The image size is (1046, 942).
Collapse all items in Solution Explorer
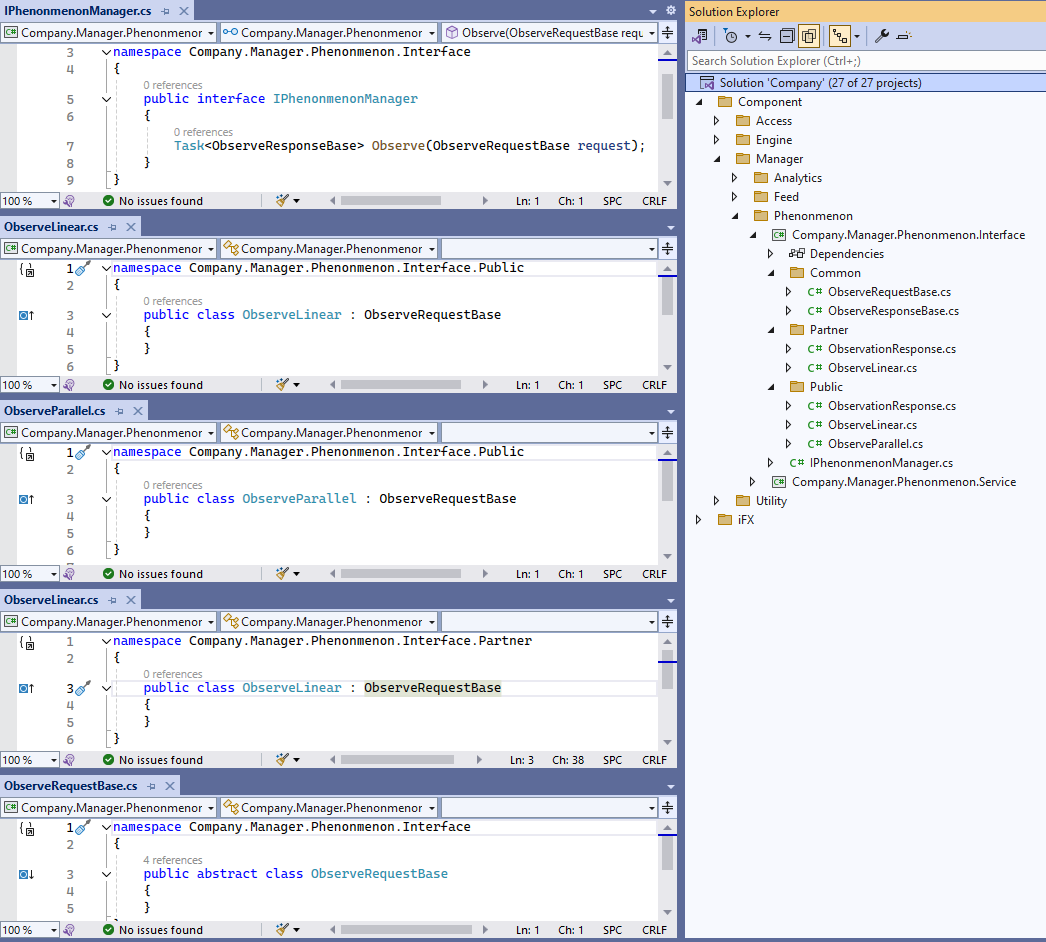tap(787, 36)
